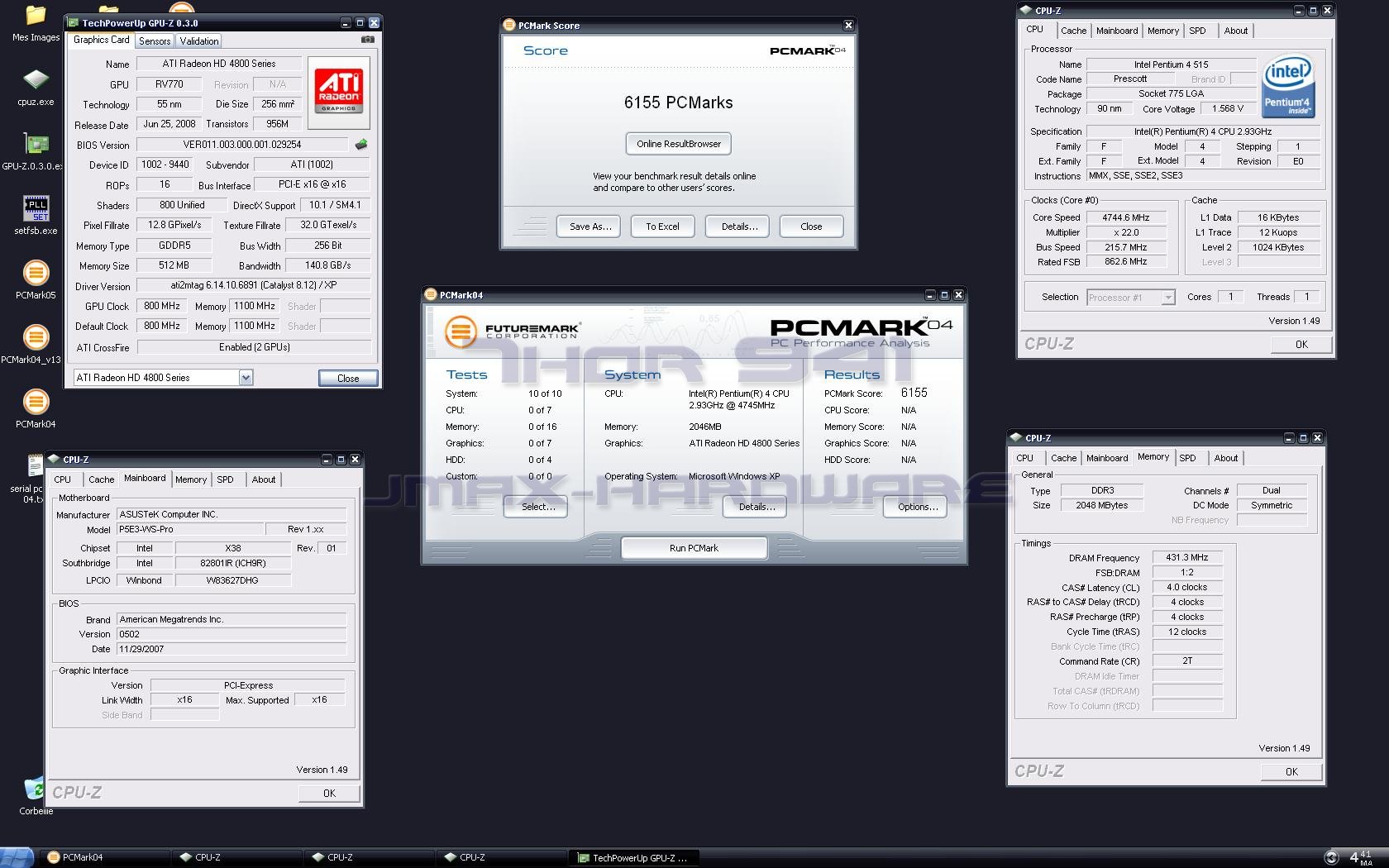Click Details... under System in PCMark04
The image size is (1389, 868).
(757, 507)
